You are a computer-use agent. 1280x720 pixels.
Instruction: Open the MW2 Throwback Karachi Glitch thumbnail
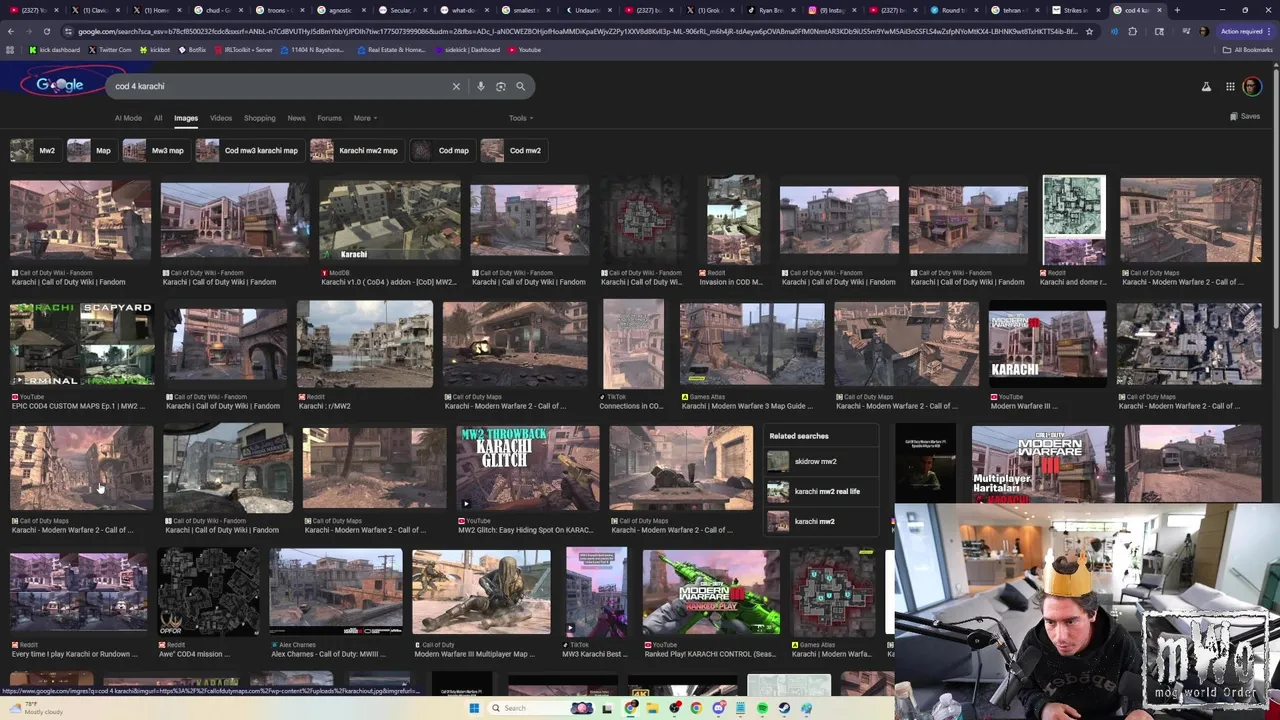[x=528, y=468]
